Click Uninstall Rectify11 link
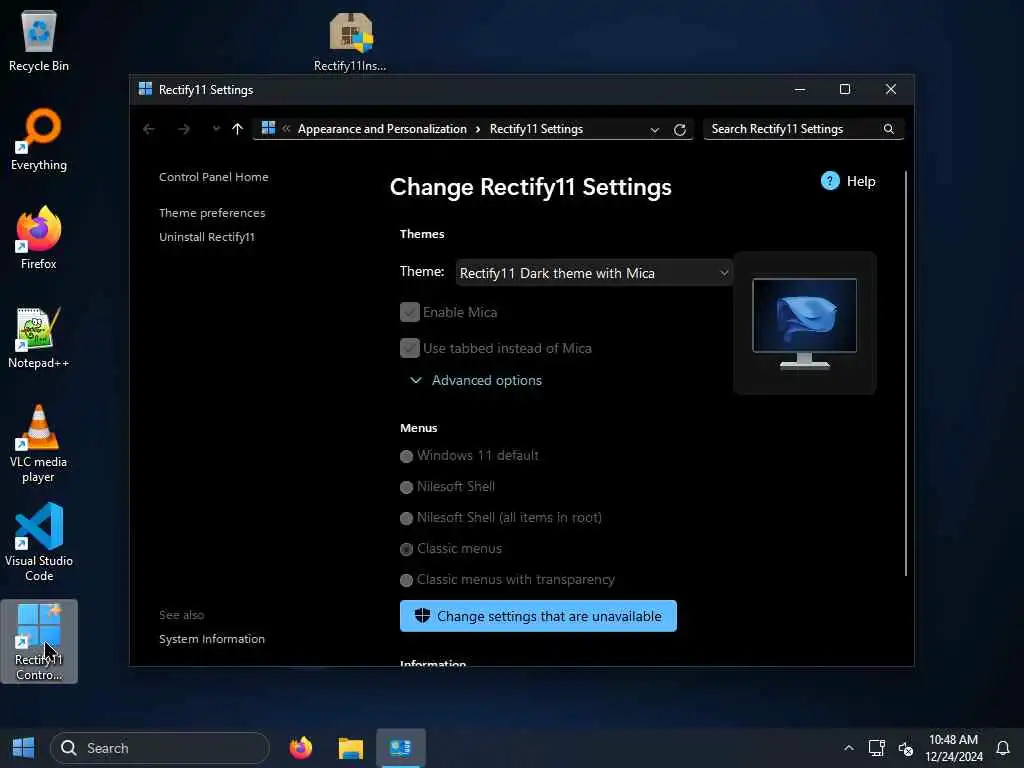This screenshot has height=768, width=1024. [207, 237]
